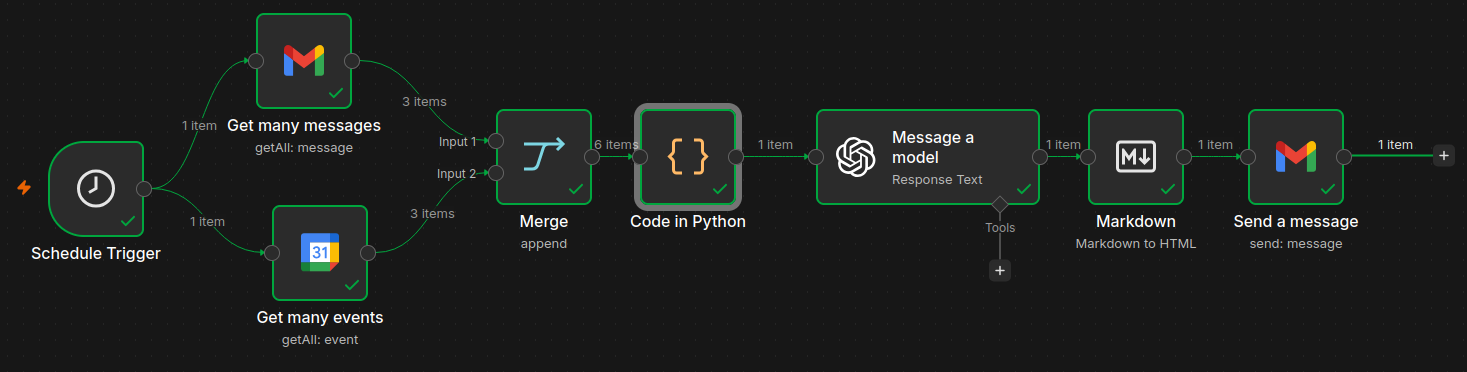Viewport: 1467px width, 372px height.
Task: Click the green checkmark on Merge node
Action: (576, 189)
